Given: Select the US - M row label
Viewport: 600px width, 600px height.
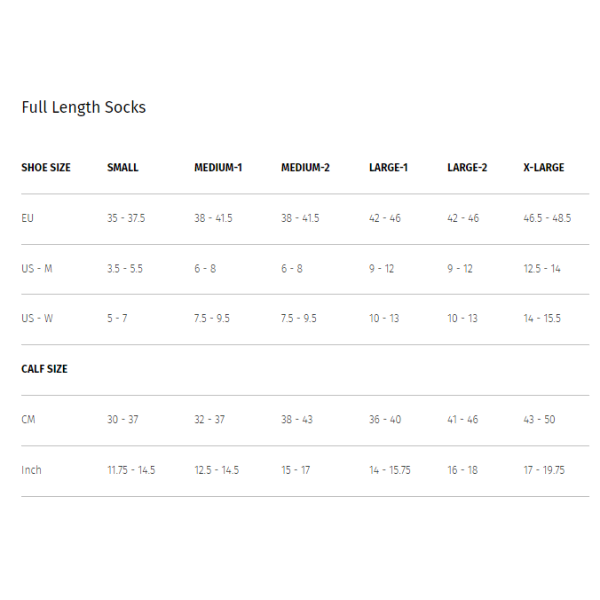Looking at the screenshot, I should pyautogui.click(x=37, y=269).
